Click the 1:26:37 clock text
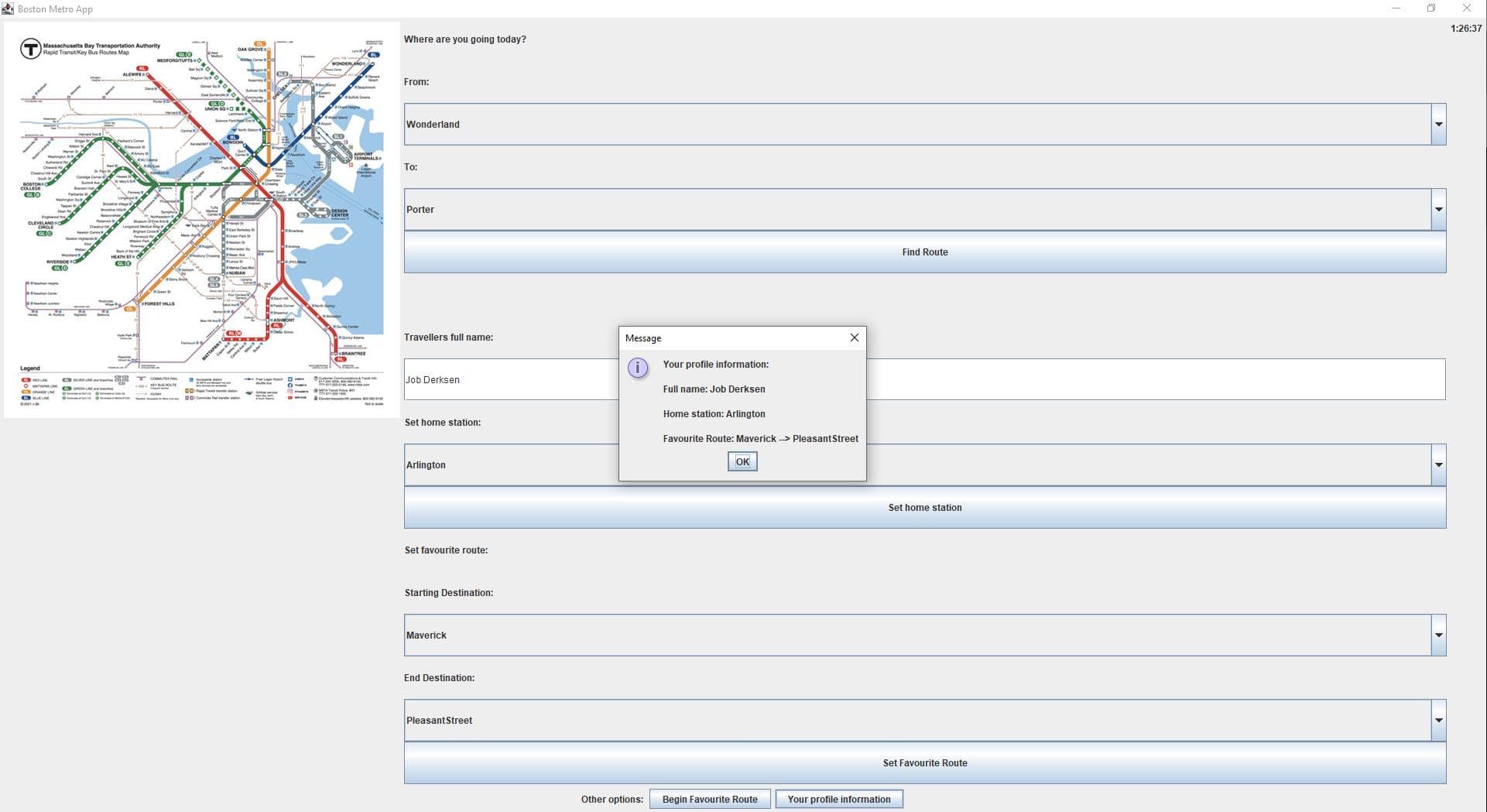1487x812 pixels. click(1466, 29)
